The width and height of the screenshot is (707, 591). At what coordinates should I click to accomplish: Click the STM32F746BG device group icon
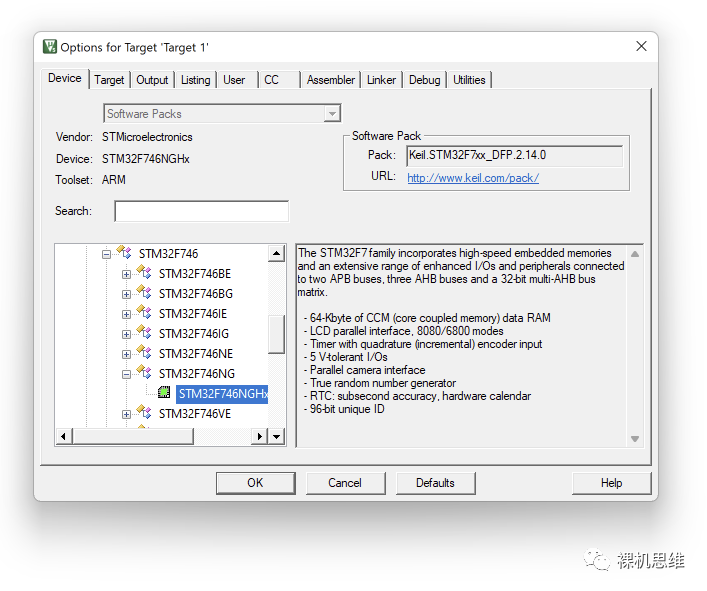144,292
